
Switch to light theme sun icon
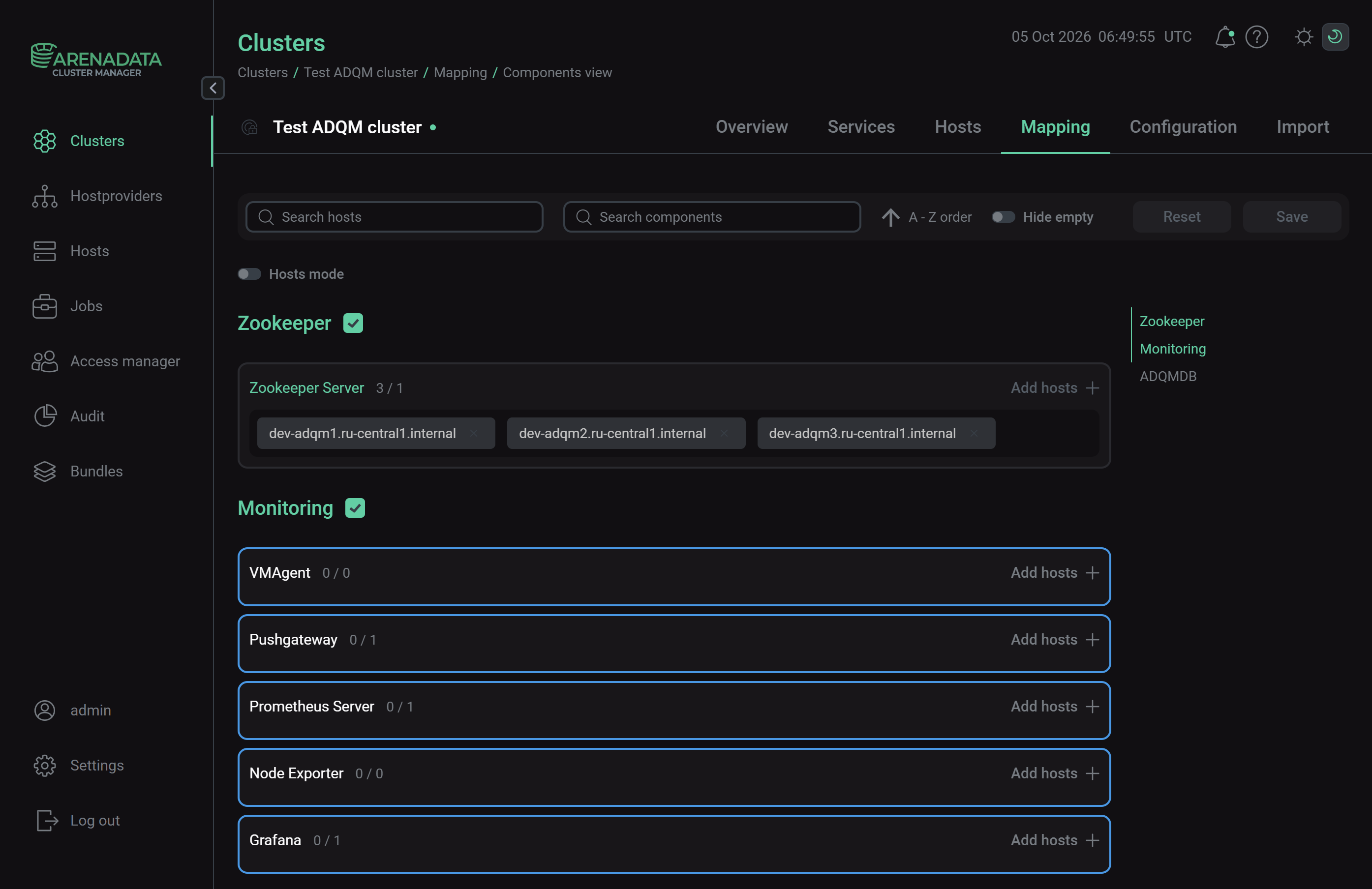(x=1304, y=37)
